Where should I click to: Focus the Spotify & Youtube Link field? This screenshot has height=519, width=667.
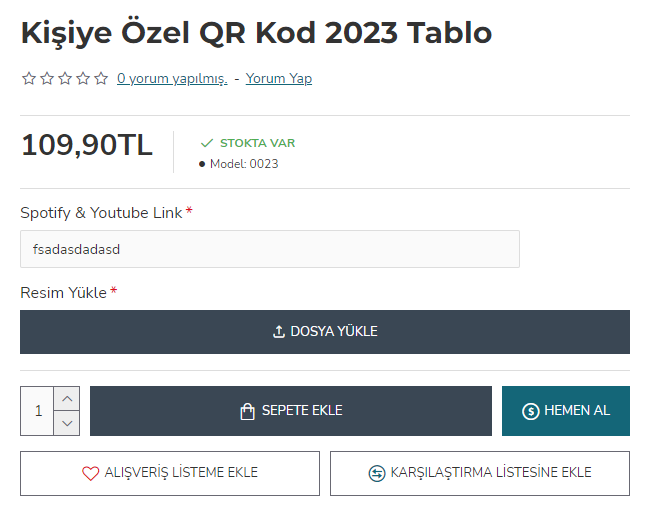(x=270, y=249)
